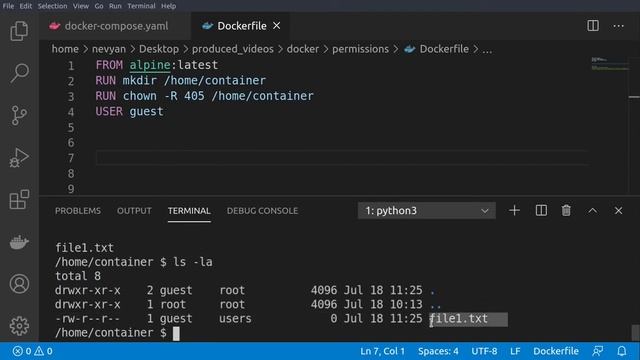
Task: Split the terminal pane
Action: 541,211
